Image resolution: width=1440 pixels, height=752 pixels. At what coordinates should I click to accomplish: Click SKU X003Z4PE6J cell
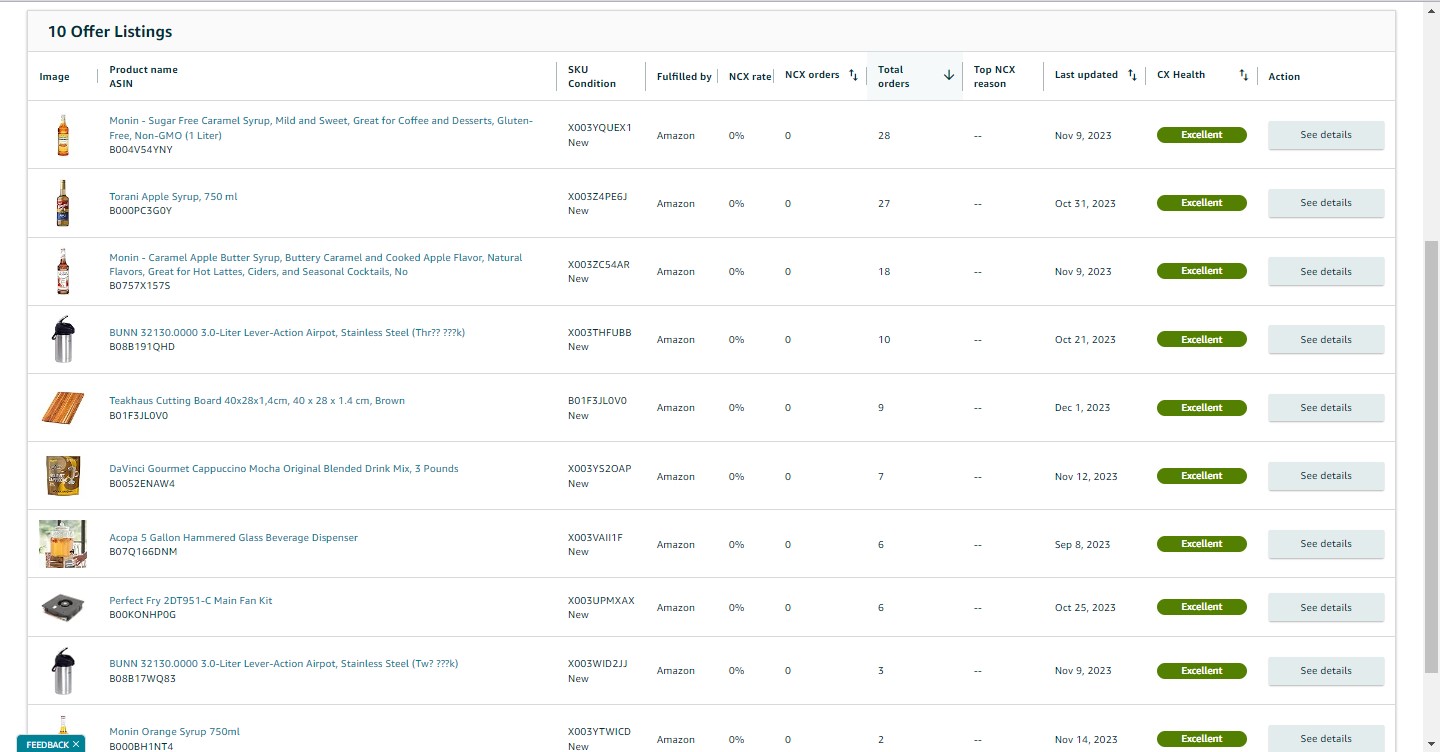[598, 196]
